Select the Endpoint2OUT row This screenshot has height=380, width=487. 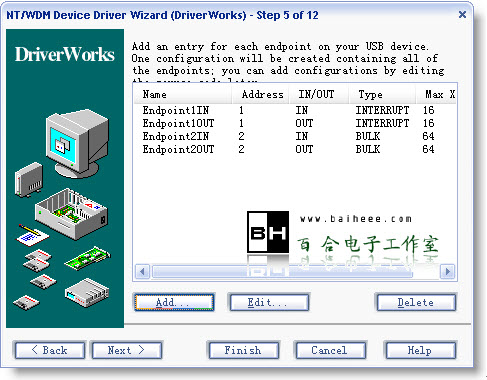pos(295,149)
